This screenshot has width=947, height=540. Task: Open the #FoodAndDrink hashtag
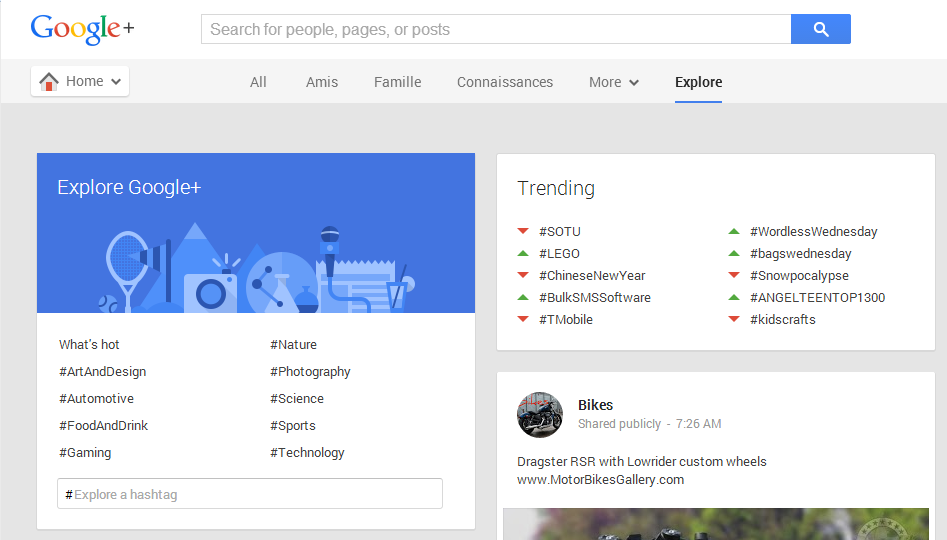(103, 425)
